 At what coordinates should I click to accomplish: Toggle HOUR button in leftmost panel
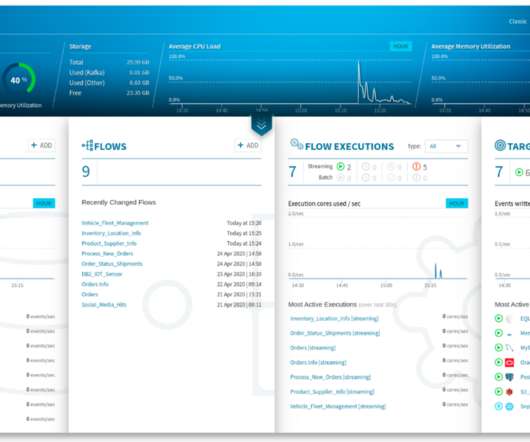point(44,203)
